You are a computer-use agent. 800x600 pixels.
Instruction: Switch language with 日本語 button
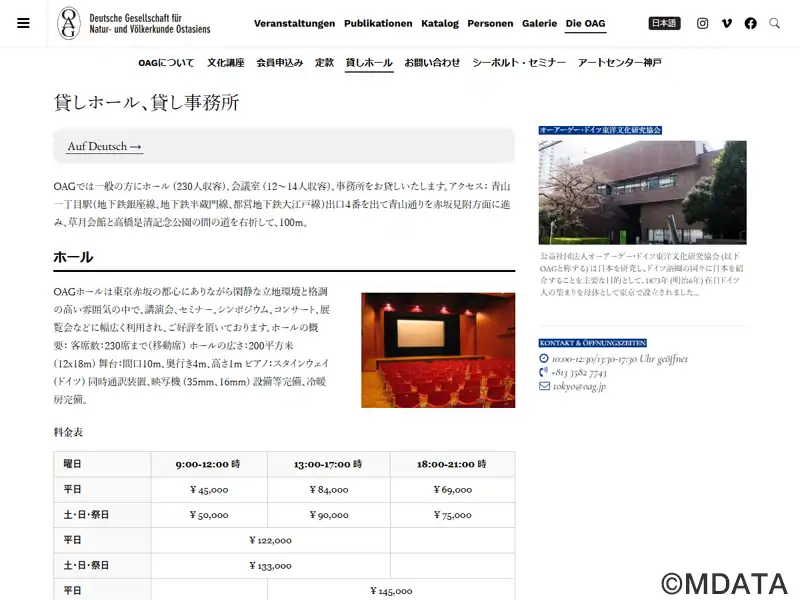point(664,23)
